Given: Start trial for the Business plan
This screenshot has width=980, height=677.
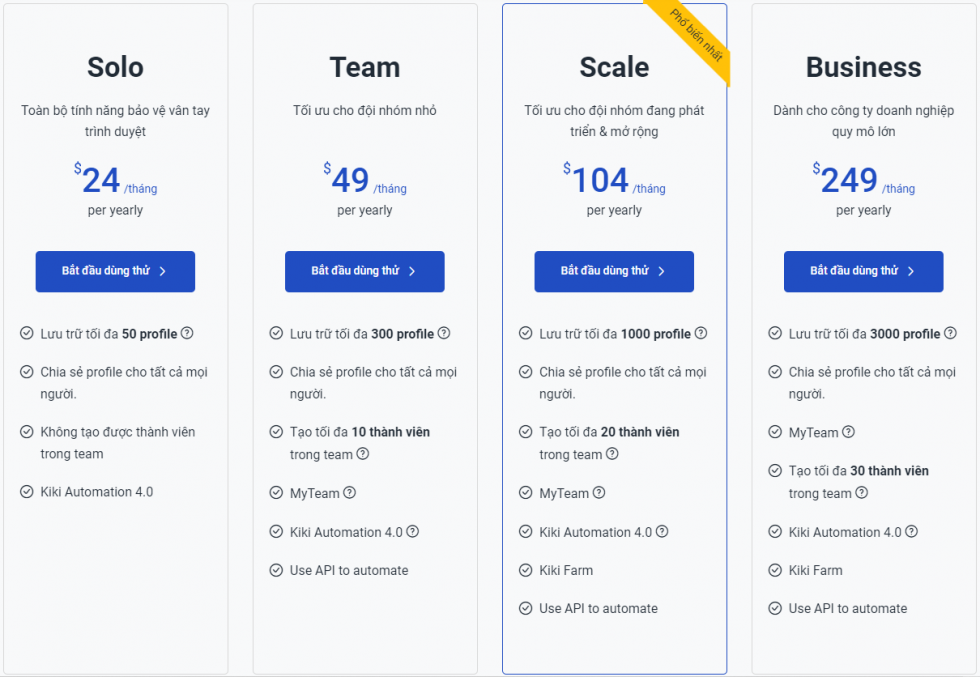Looking at the screenshot, I should (863, 271).
